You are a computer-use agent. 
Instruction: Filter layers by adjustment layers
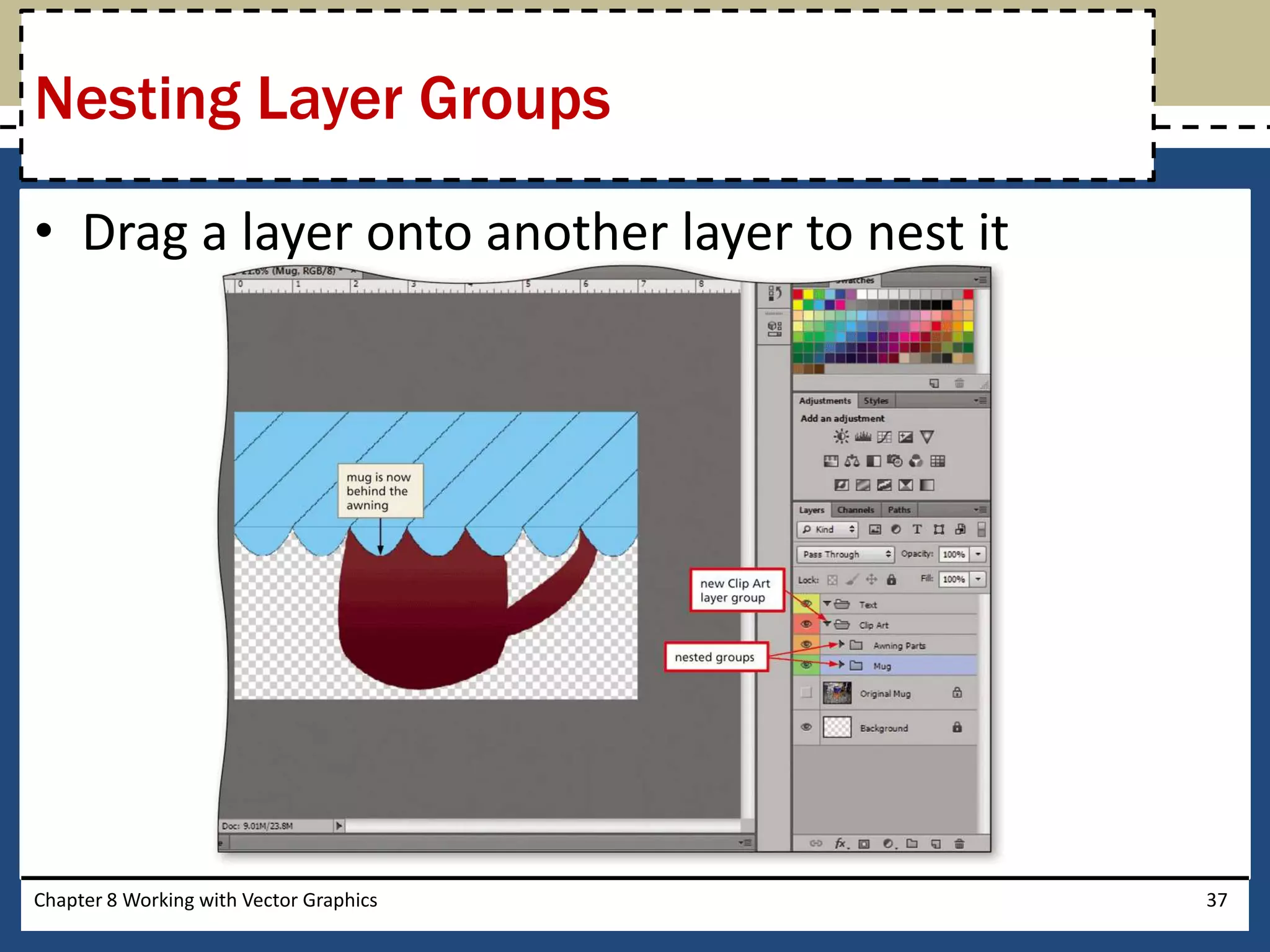[x=896, y=529]
